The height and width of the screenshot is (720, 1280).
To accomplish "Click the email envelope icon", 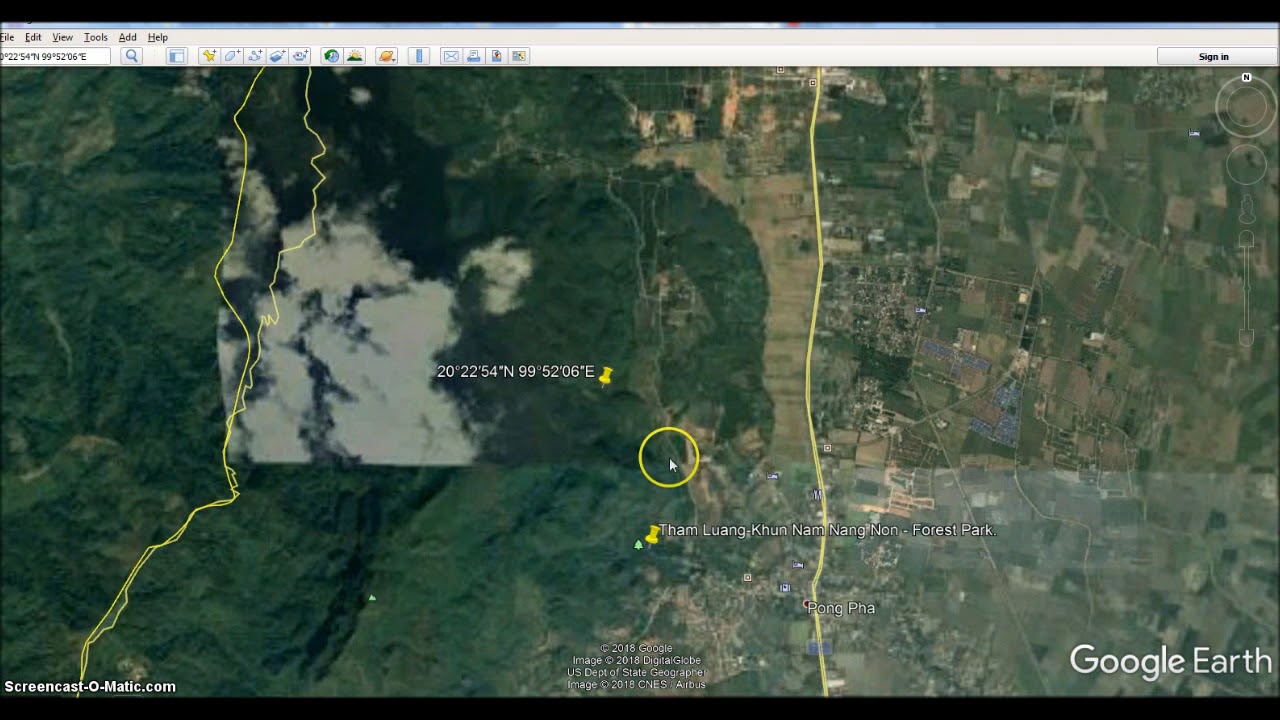I will click(451, 56).
